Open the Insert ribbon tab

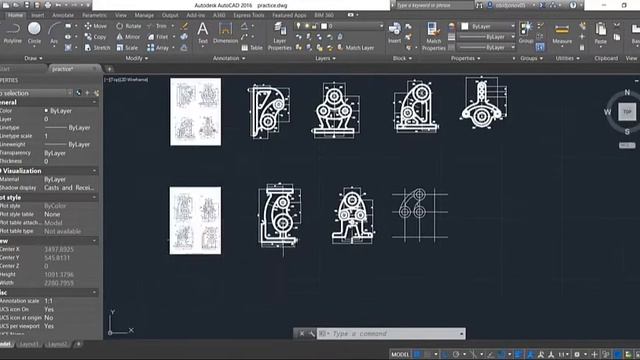[x=38, y=15]
